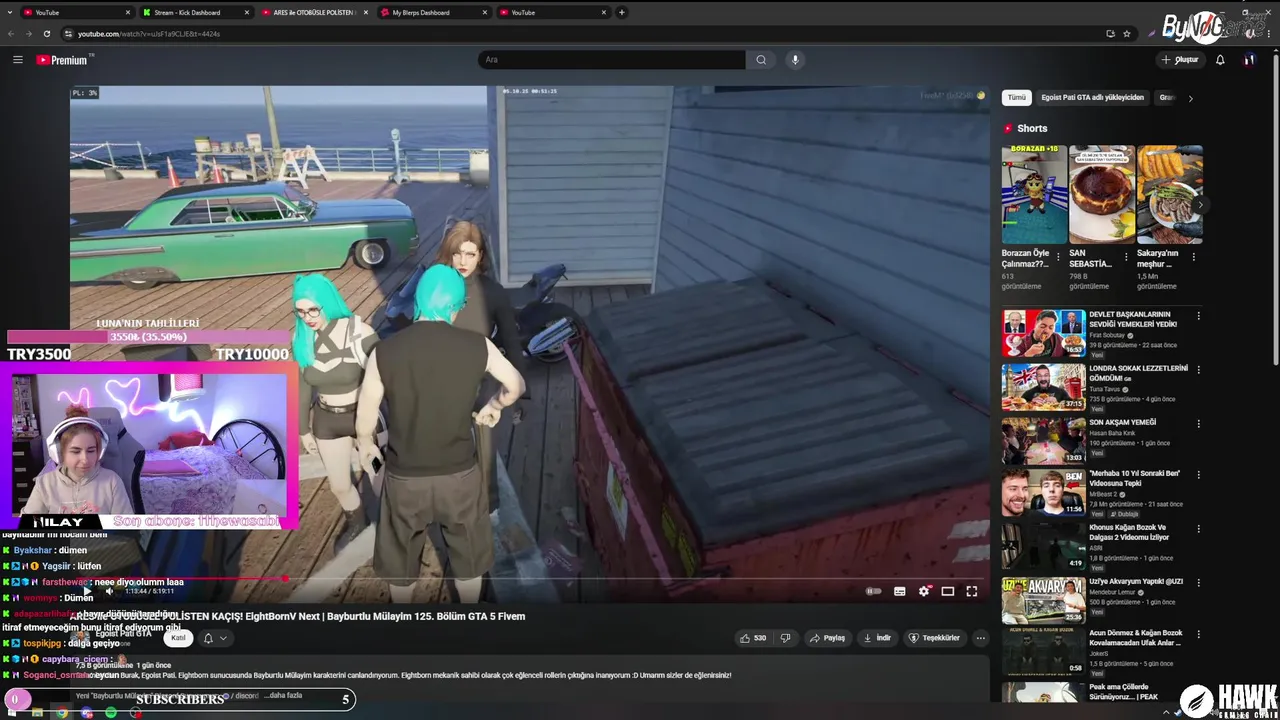Click the Katıl join button
Viewport: 1280px width, 720px height.
coord(178,638)
